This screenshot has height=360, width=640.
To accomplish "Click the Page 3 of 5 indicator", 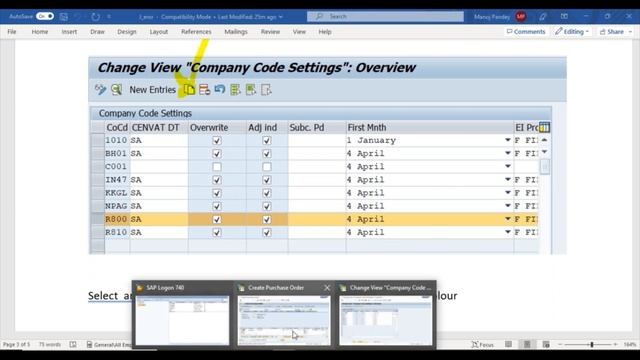I will click(x=16, y=344).
